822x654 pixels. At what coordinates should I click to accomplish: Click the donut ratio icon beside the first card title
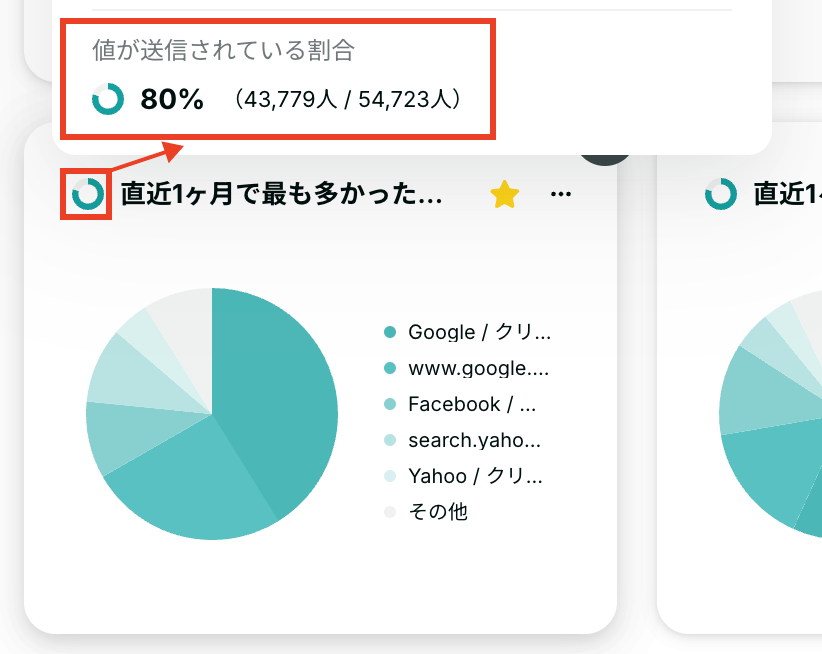pos(88,194)
